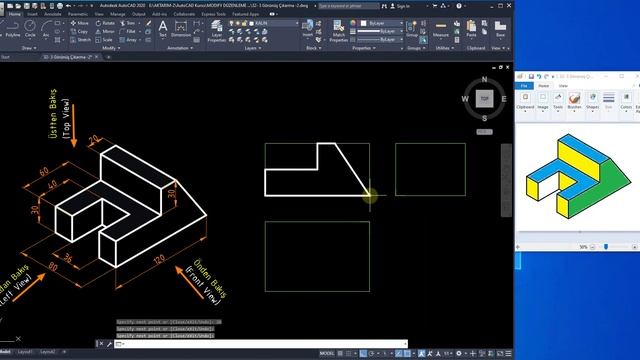
Task: Open the Insert ribbon tab
Action: (x=32, y=14)
